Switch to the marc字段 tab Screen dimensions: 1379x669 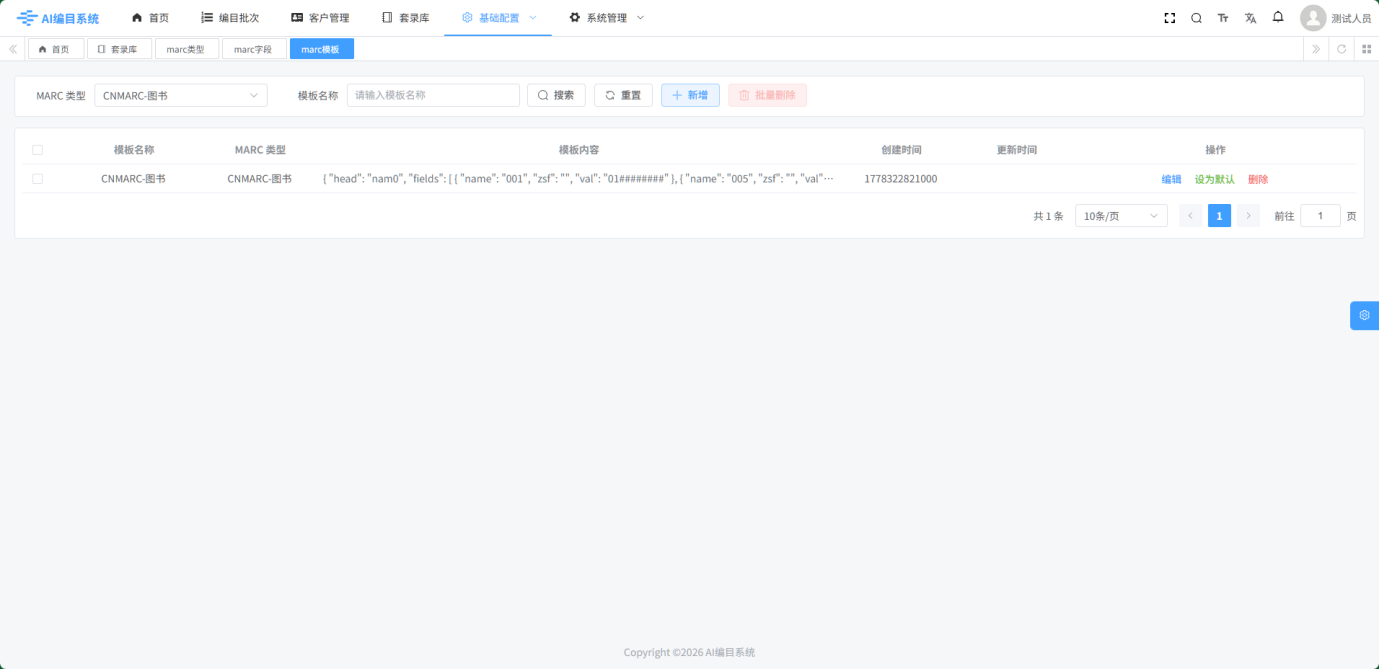pos(253,49)
